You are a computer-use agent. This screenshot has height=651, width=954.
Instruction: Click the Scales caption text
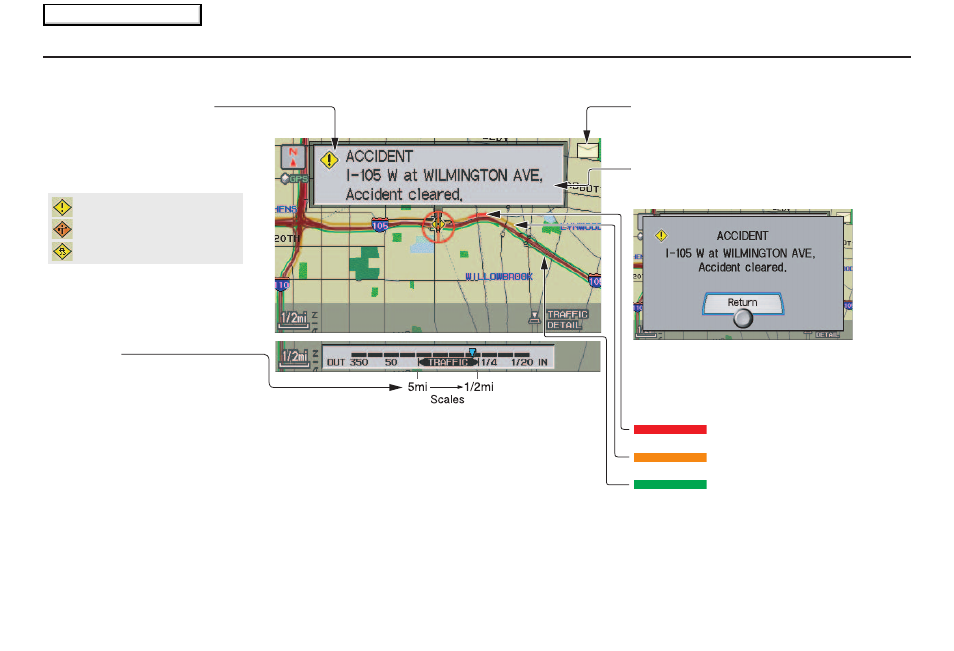(447, 400)
